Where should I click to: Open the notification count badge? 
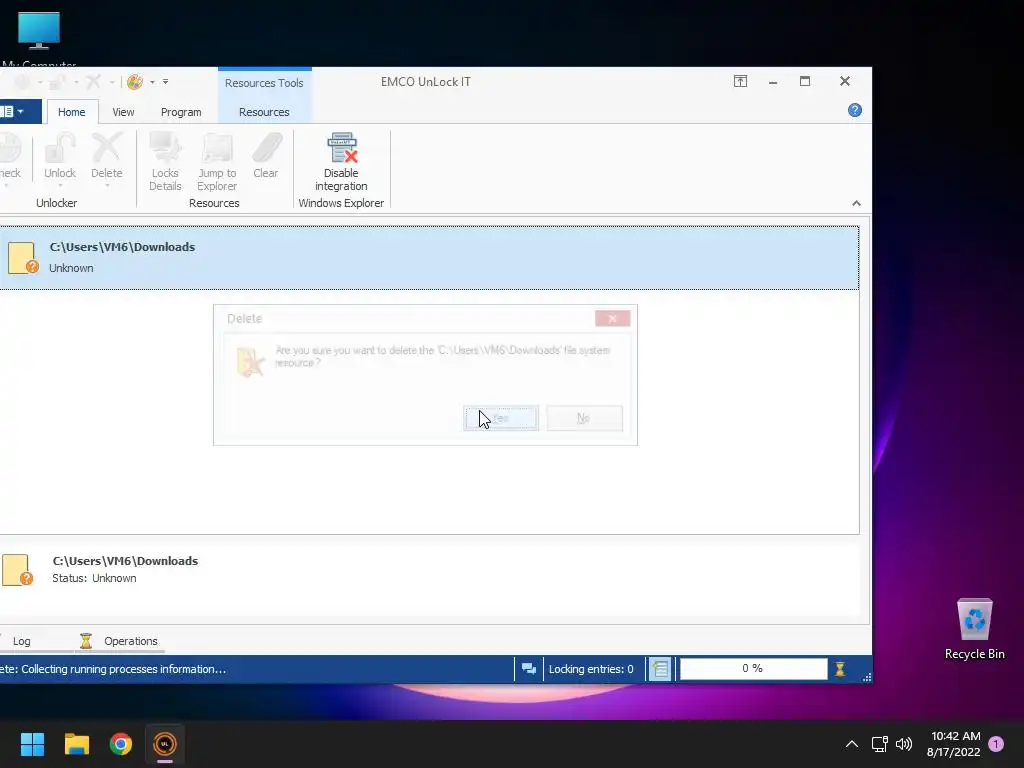(x=995, y=744)
